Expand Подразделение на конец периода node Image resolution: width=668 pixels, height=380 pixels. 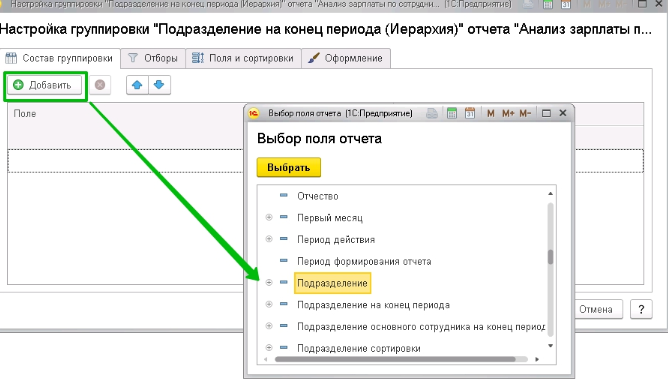click(269, 304)
